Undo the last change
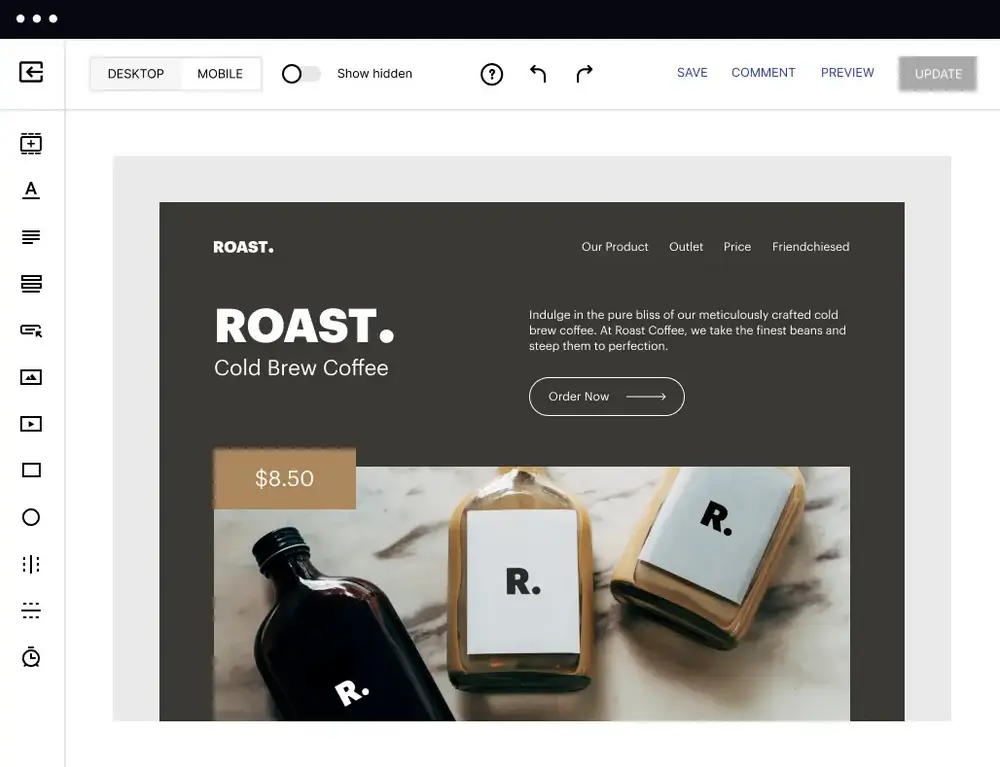Image resolution: width=1000 pixels, height=767 pixels. point(538,74)
